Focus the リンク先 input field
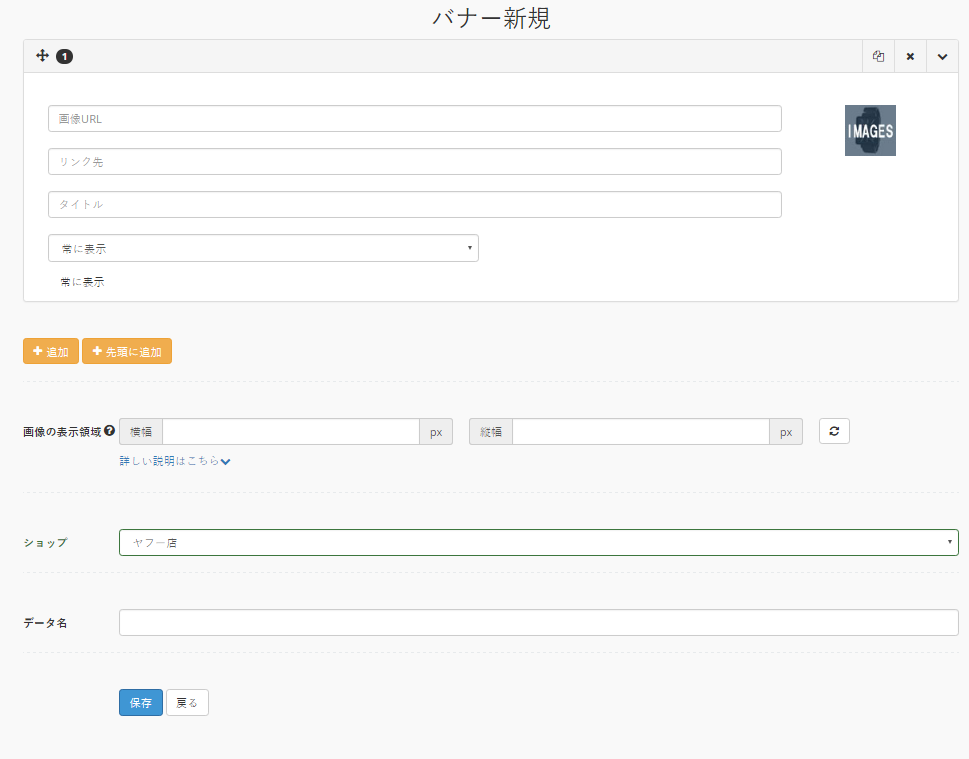The image size is (969, 759). click(414, 161)
